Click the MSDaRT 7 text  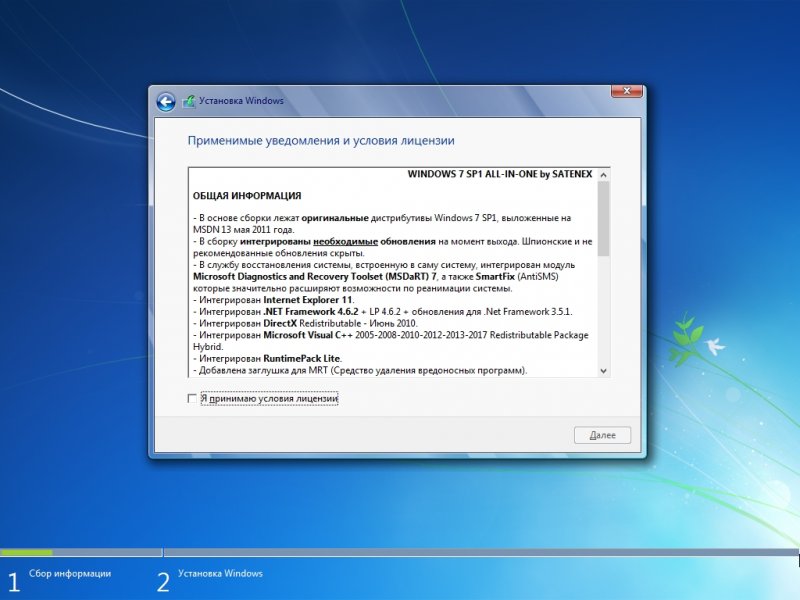click(x=315, y=277)
